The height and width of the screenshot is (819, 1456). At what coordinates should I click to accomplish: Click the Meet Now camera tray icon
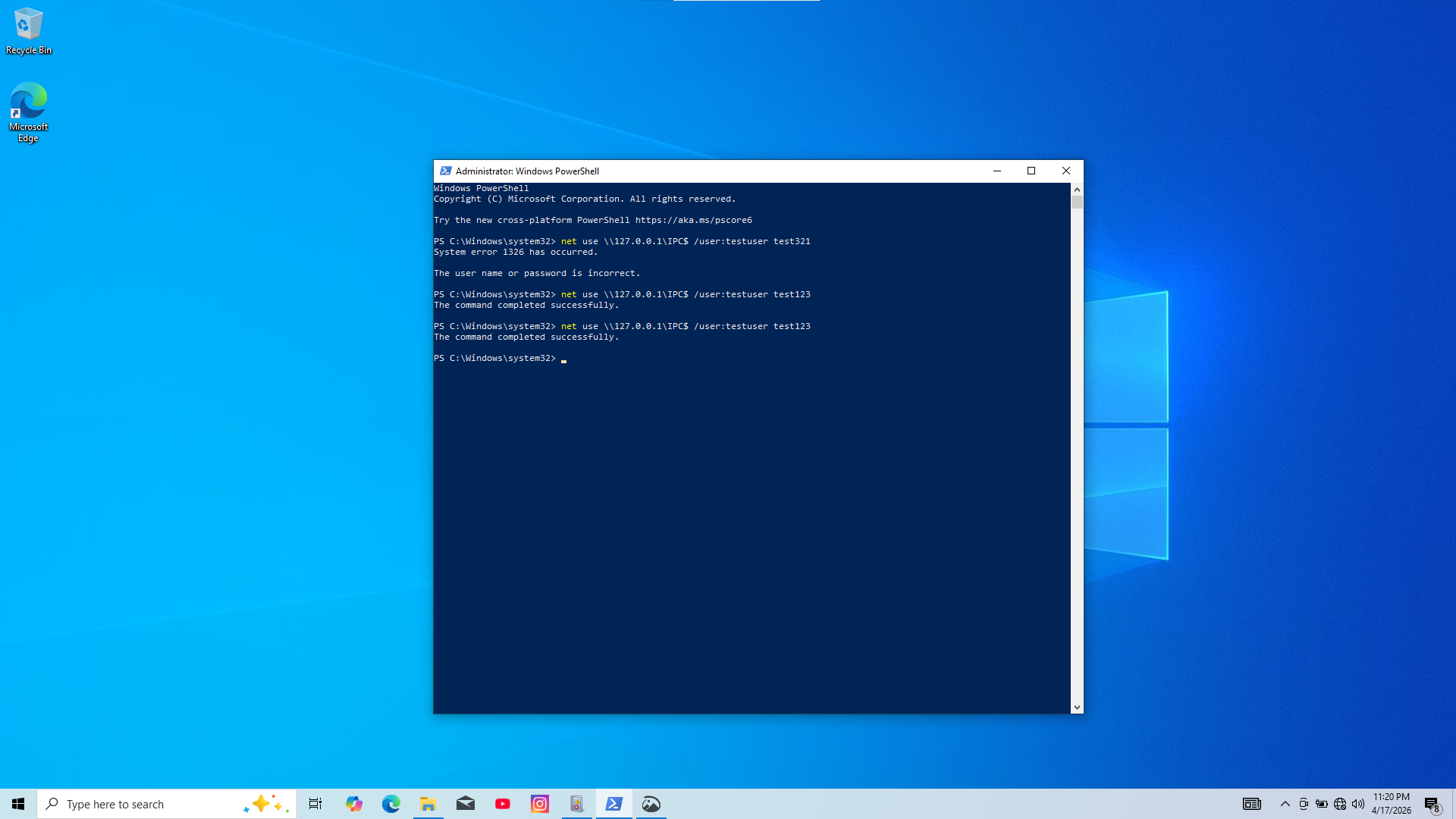click(x=1304, y=804)
